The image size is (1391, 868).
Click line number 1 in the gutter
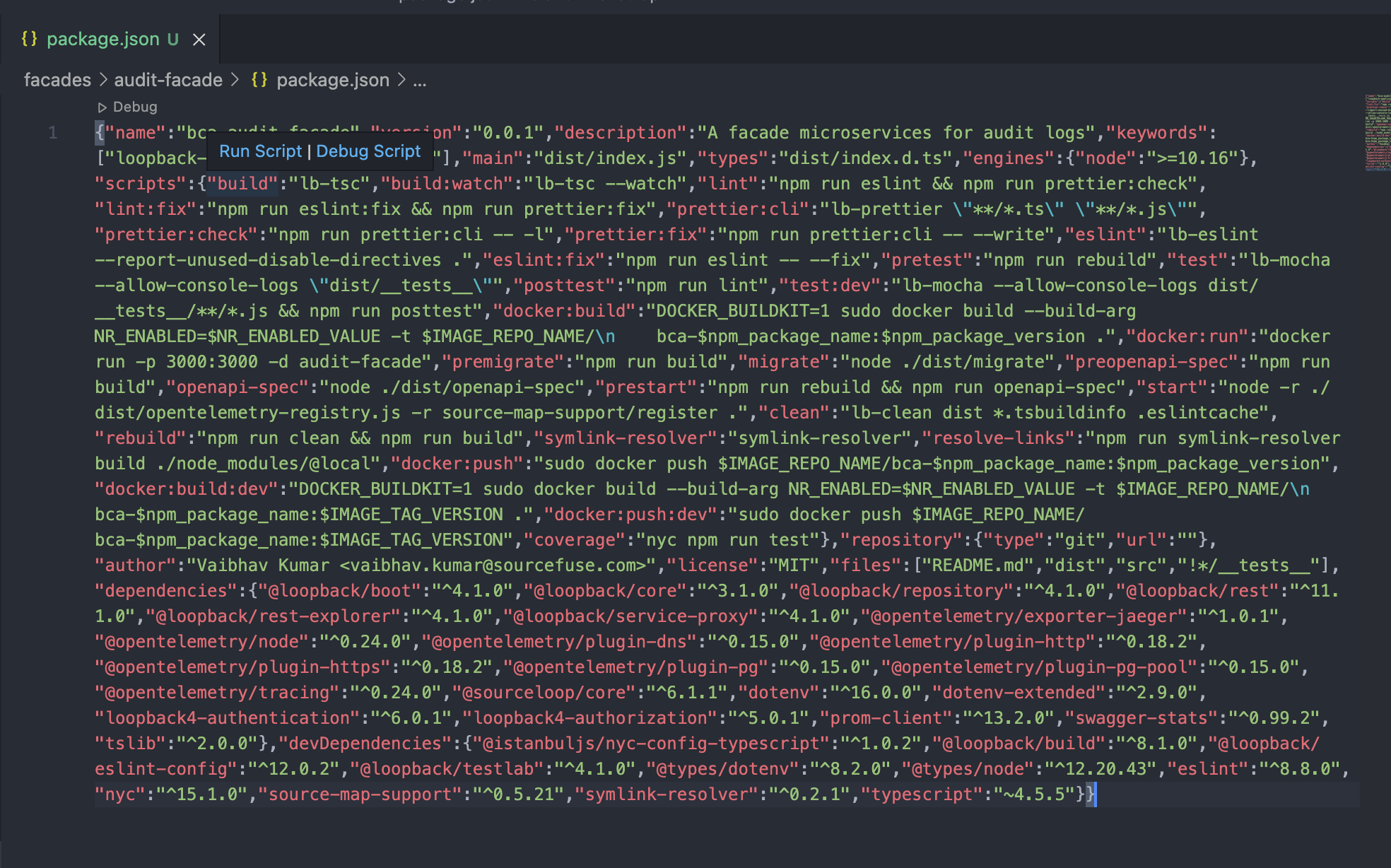coord(53,132)
